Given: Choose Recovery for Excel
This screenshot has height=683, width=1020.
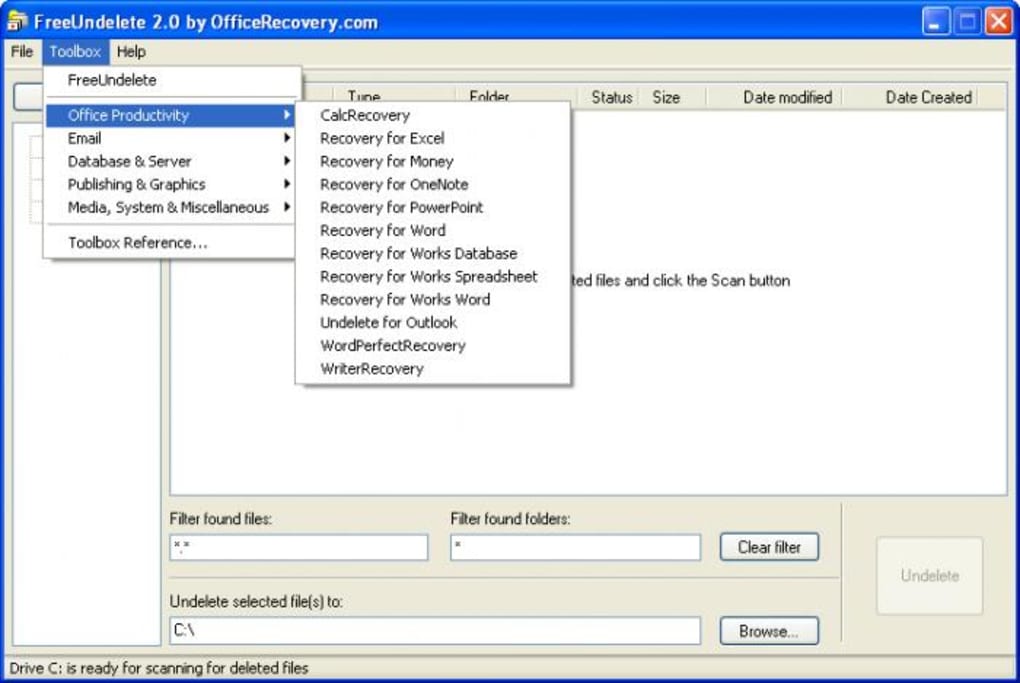Looking at the screenshot, I should tap(382, 139).
